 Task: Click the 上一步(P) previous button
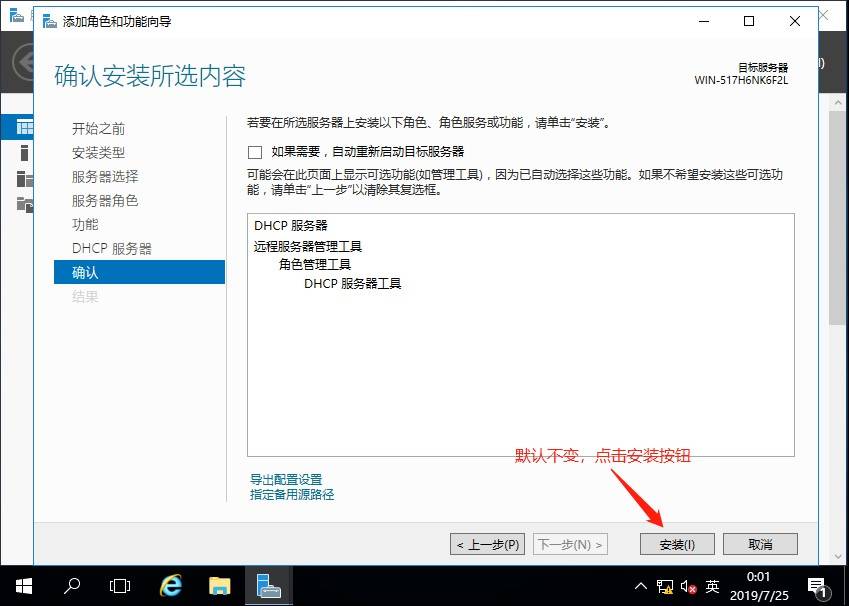[487, 544]
